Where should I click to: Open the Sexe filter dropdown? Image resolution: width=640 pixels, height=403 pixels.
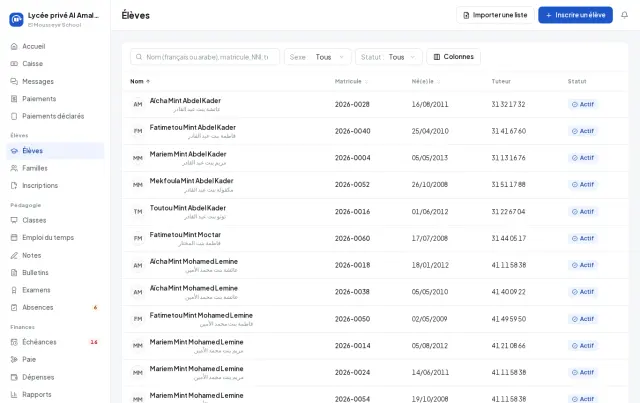318,57
